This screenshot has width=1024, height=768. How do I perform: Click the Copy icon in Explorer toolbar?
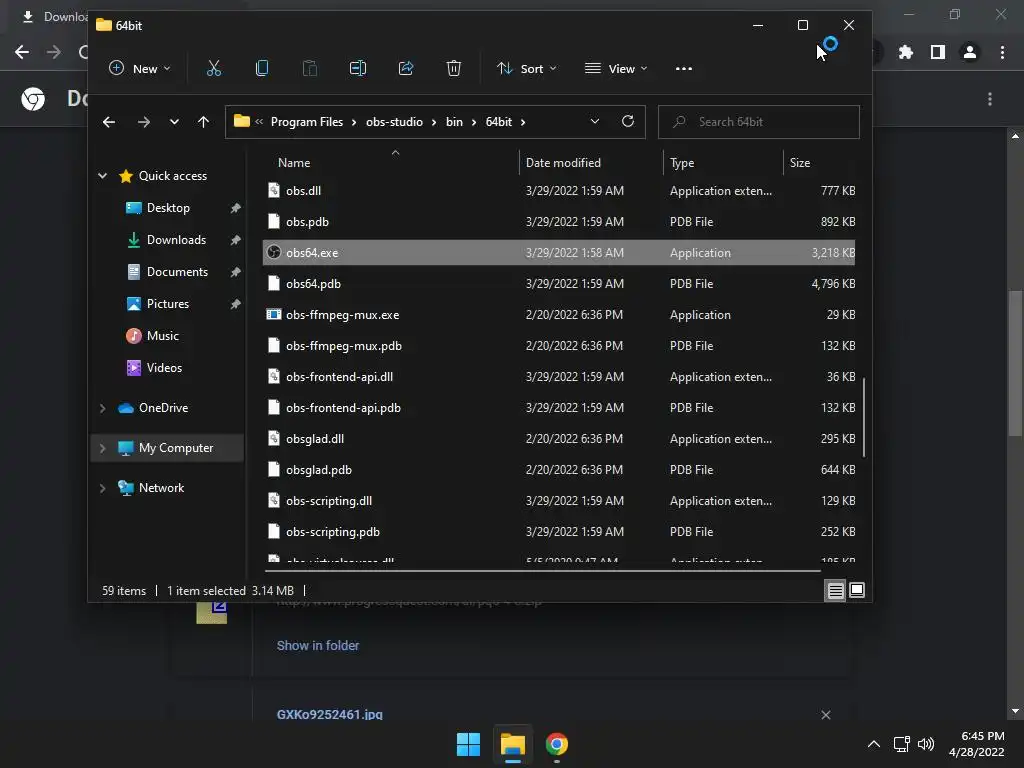(x=262, y=68)
